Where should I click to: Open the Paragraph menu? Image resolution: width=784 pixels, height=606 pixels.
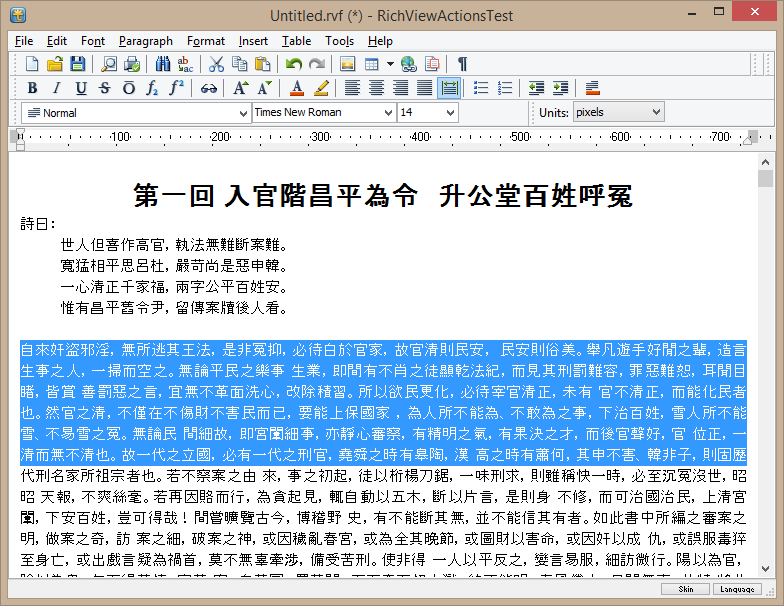coord(145,41)
